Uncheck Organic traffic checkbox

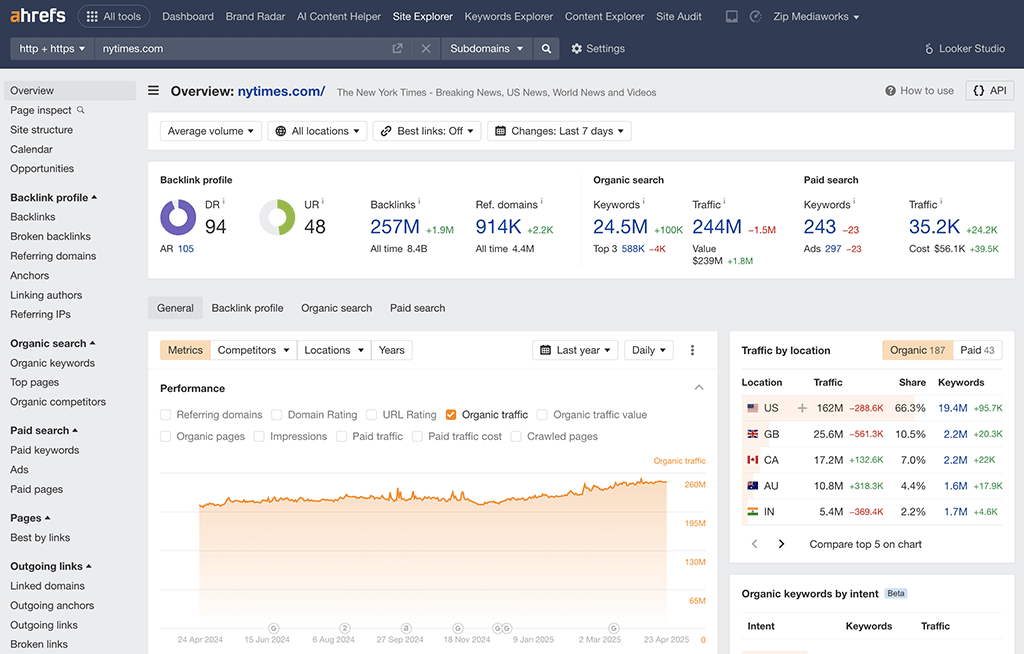coord(451,415)
